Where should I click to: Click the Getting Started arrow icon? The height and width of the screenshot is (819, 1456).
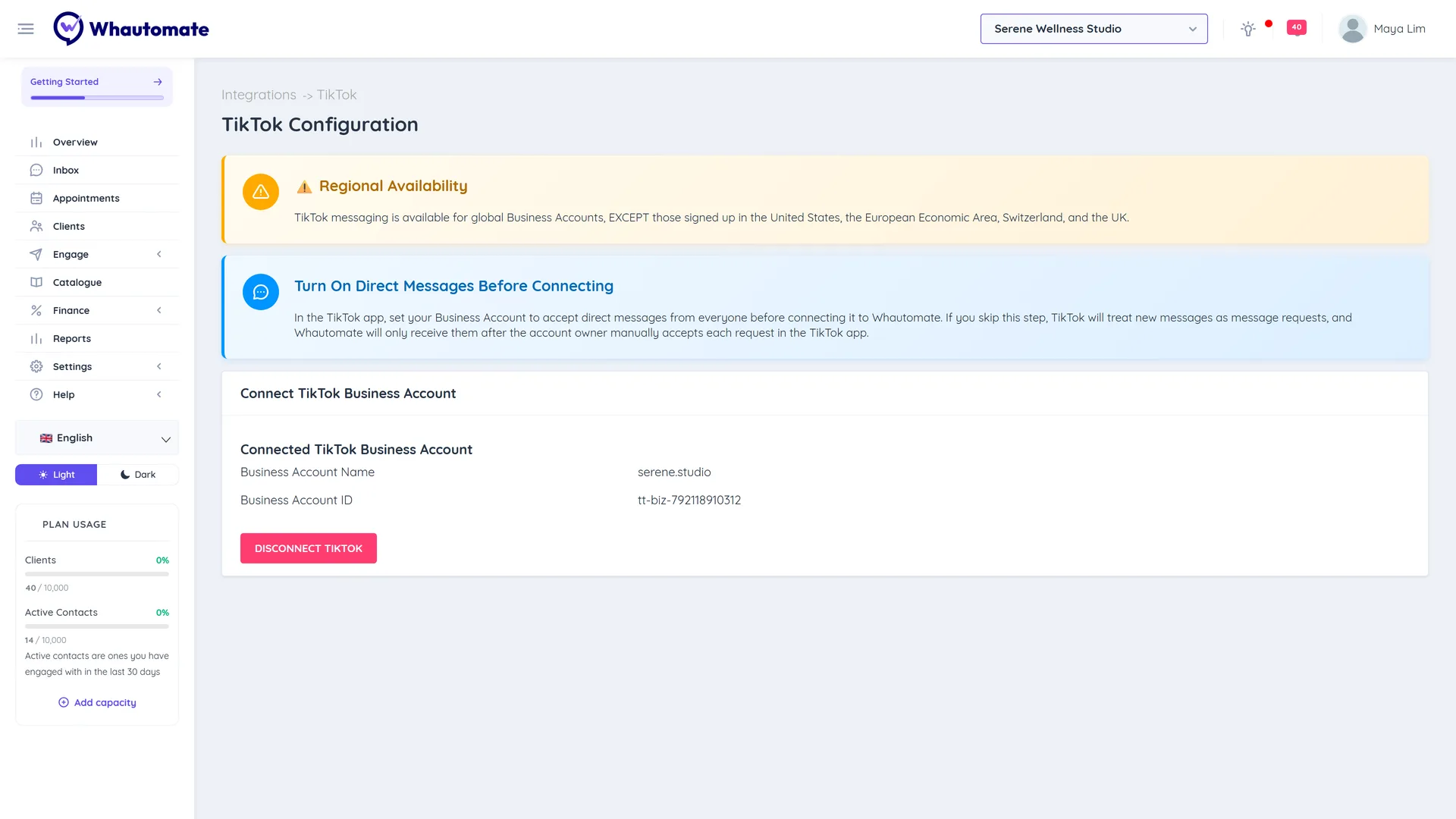click(x=158, y=82)
